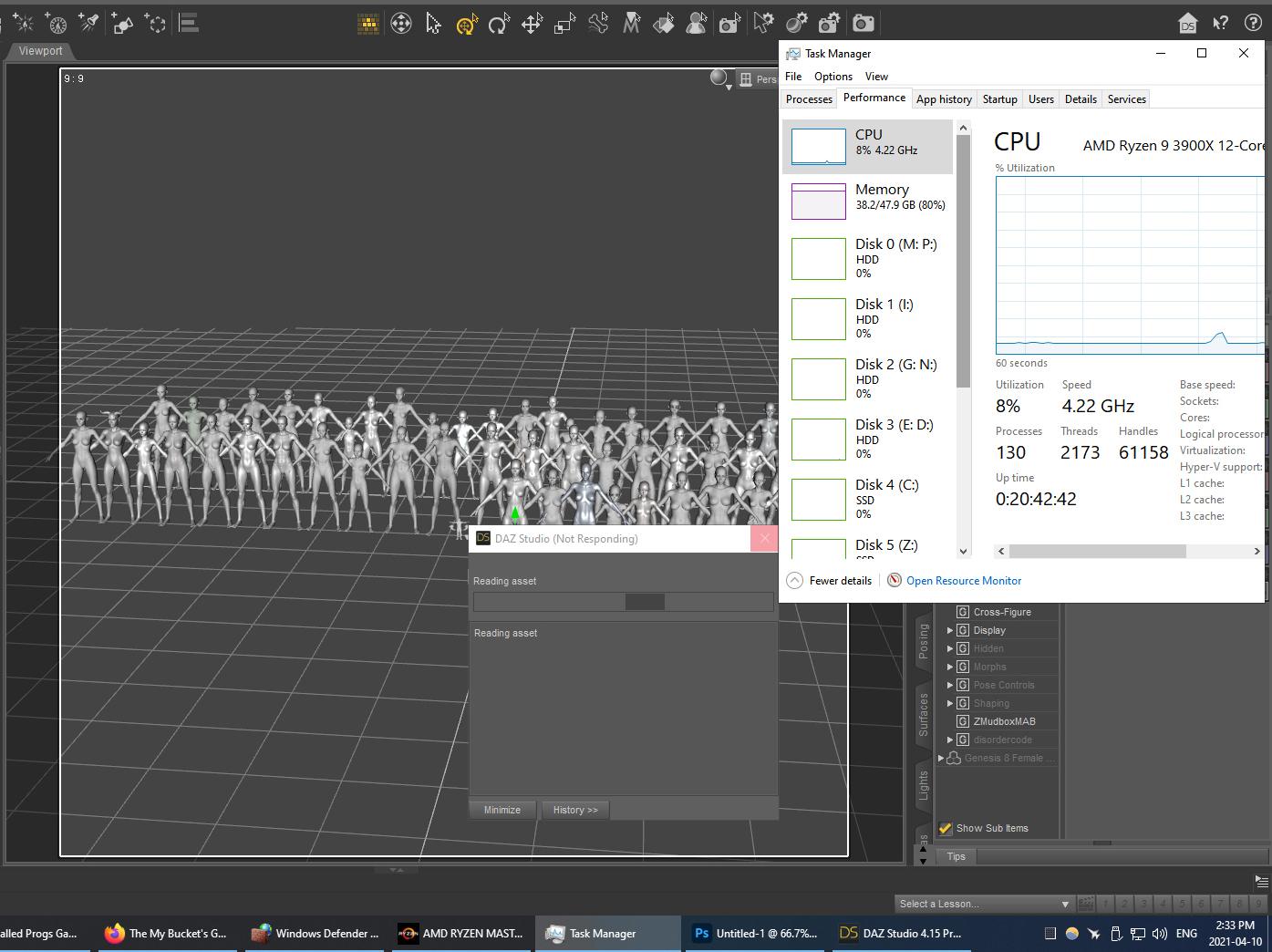The width and height of the screenshot is (1272, 952).
Task: Create a new spotlight from toolbar
Action: coord(89,24)
